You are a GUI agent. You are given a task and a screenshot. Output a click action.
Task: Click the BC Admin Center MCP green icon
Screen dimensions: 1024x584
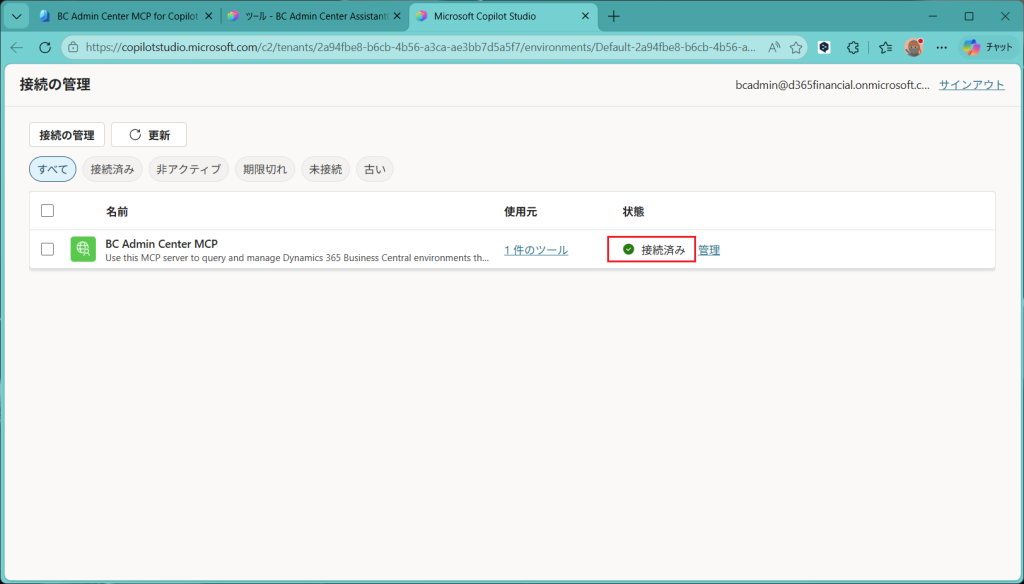(x=83, y=249)
